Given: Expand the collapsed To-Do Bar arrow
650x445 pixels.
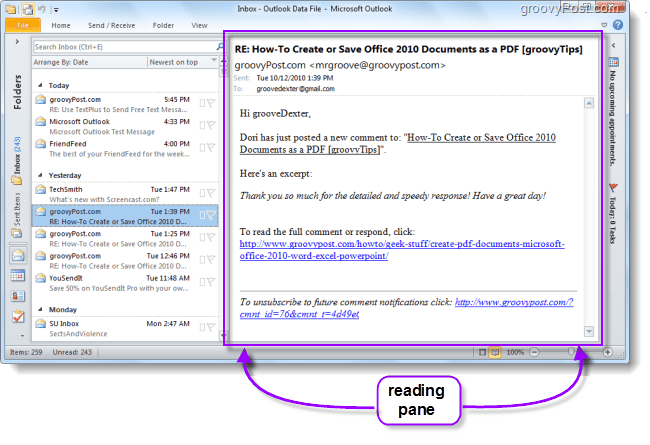Looking at the screenshot, I should (x=613, y=45).
